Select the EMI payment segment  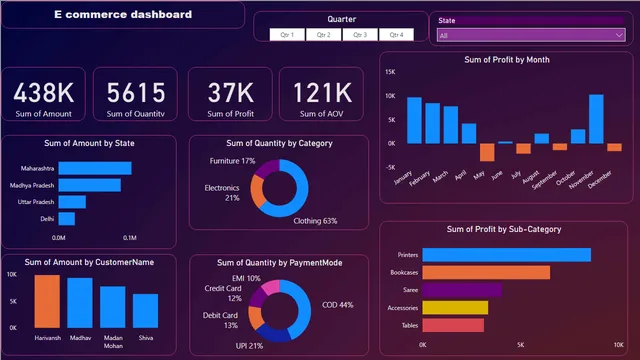270,287
